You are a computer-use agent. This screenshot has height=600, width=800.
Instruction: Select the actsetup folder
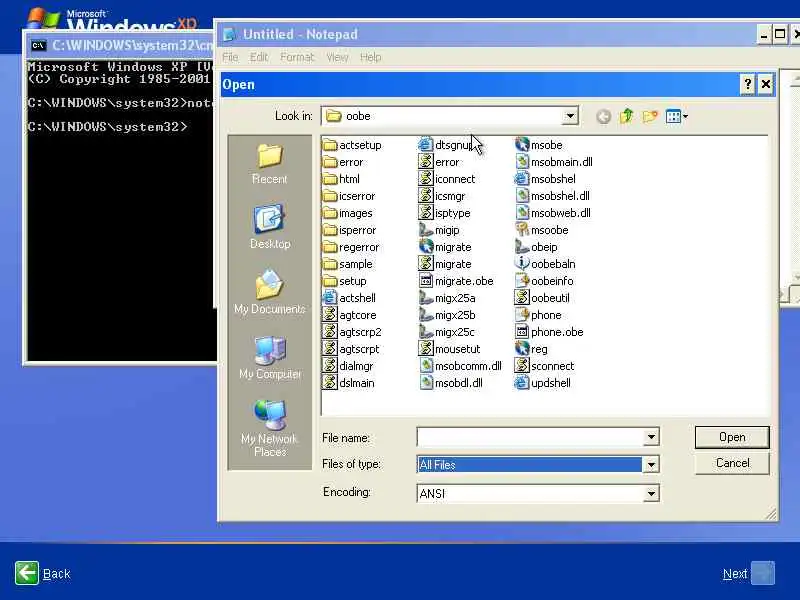point(353,145)
